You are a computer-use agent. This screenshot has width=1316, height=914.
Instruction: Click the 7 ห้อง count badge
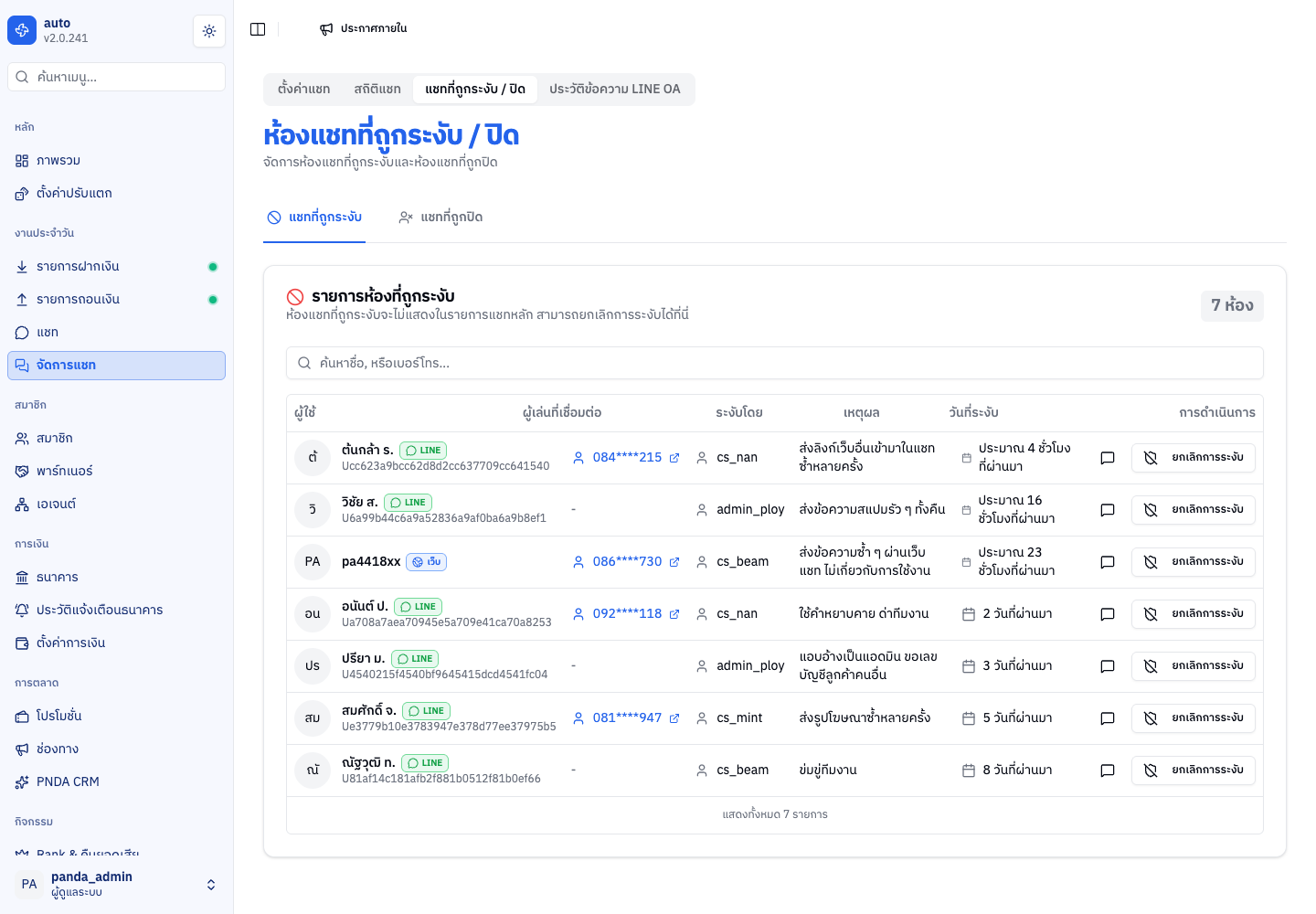click(1232, 305)
